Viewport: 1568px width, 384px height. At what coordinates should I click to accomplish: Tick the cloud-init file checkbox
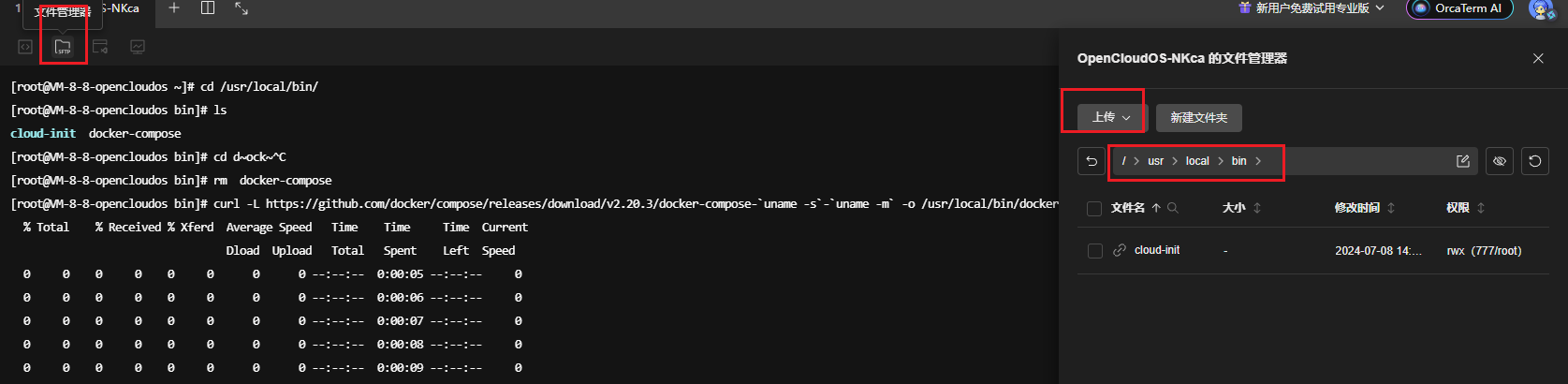point(1094,251)
